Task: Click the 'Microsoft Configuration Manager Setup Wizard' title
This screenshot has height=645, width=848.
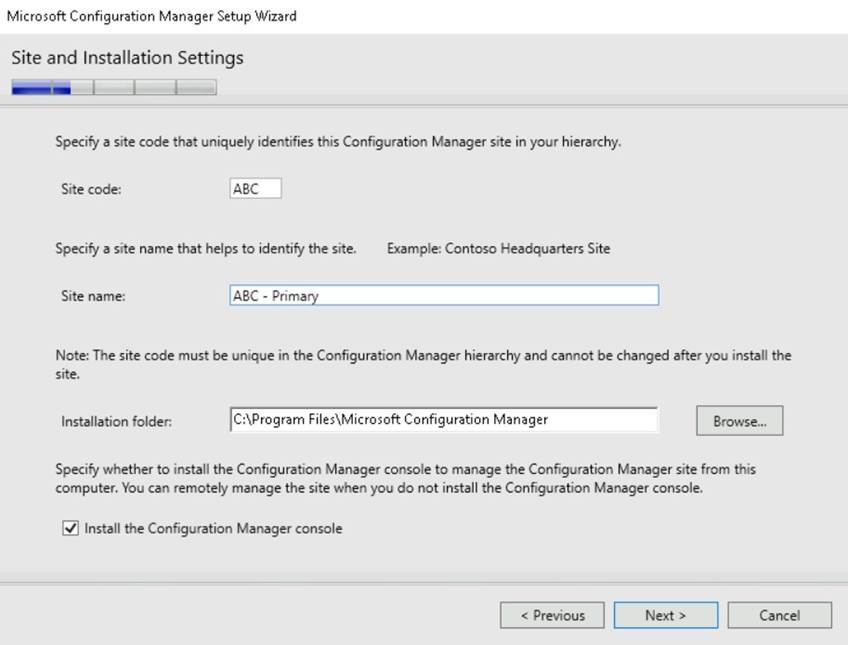Action: (151, 16)
